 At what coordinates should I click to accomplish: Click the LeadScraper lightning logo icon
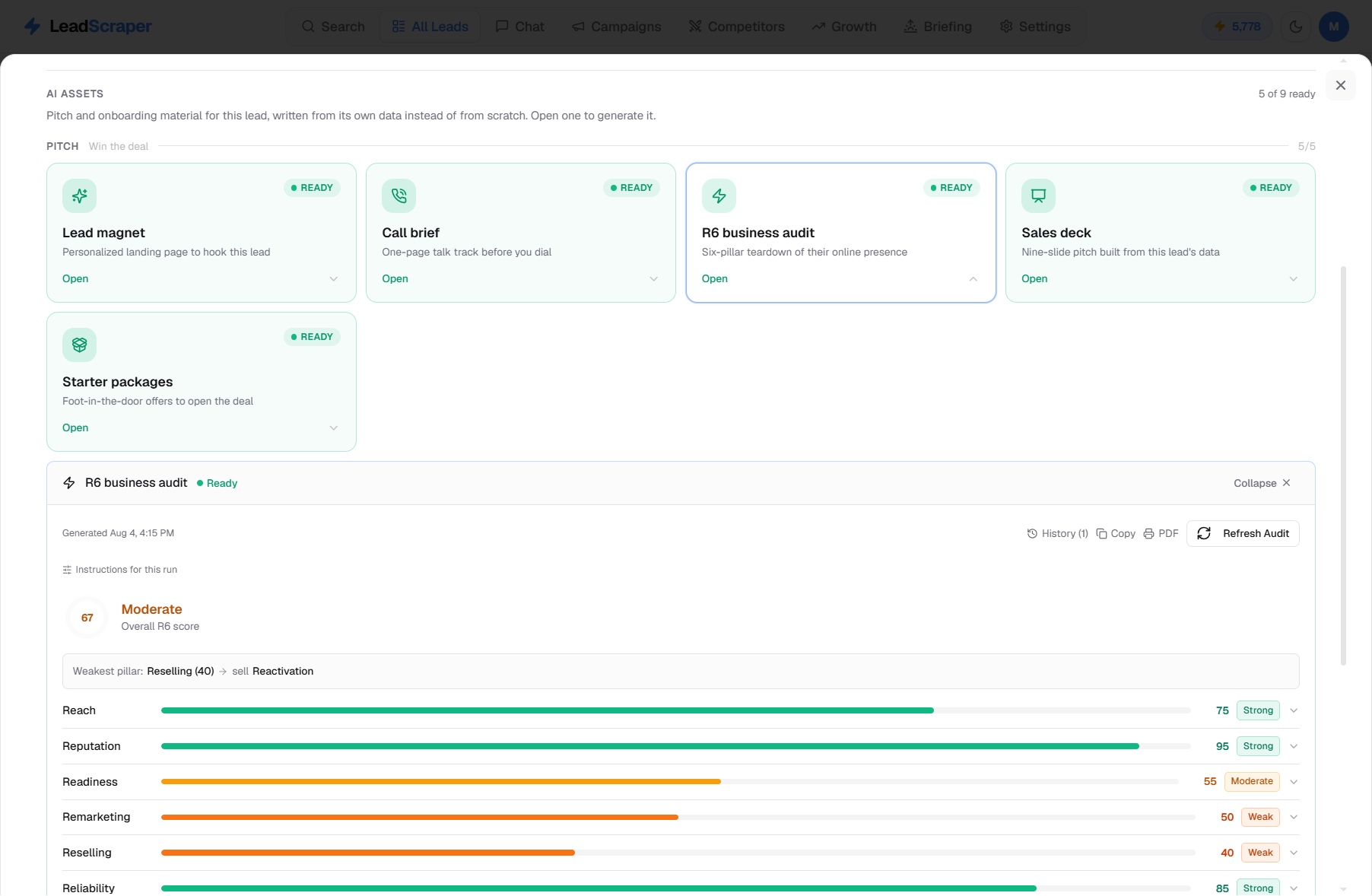click(x=32, y=27)
